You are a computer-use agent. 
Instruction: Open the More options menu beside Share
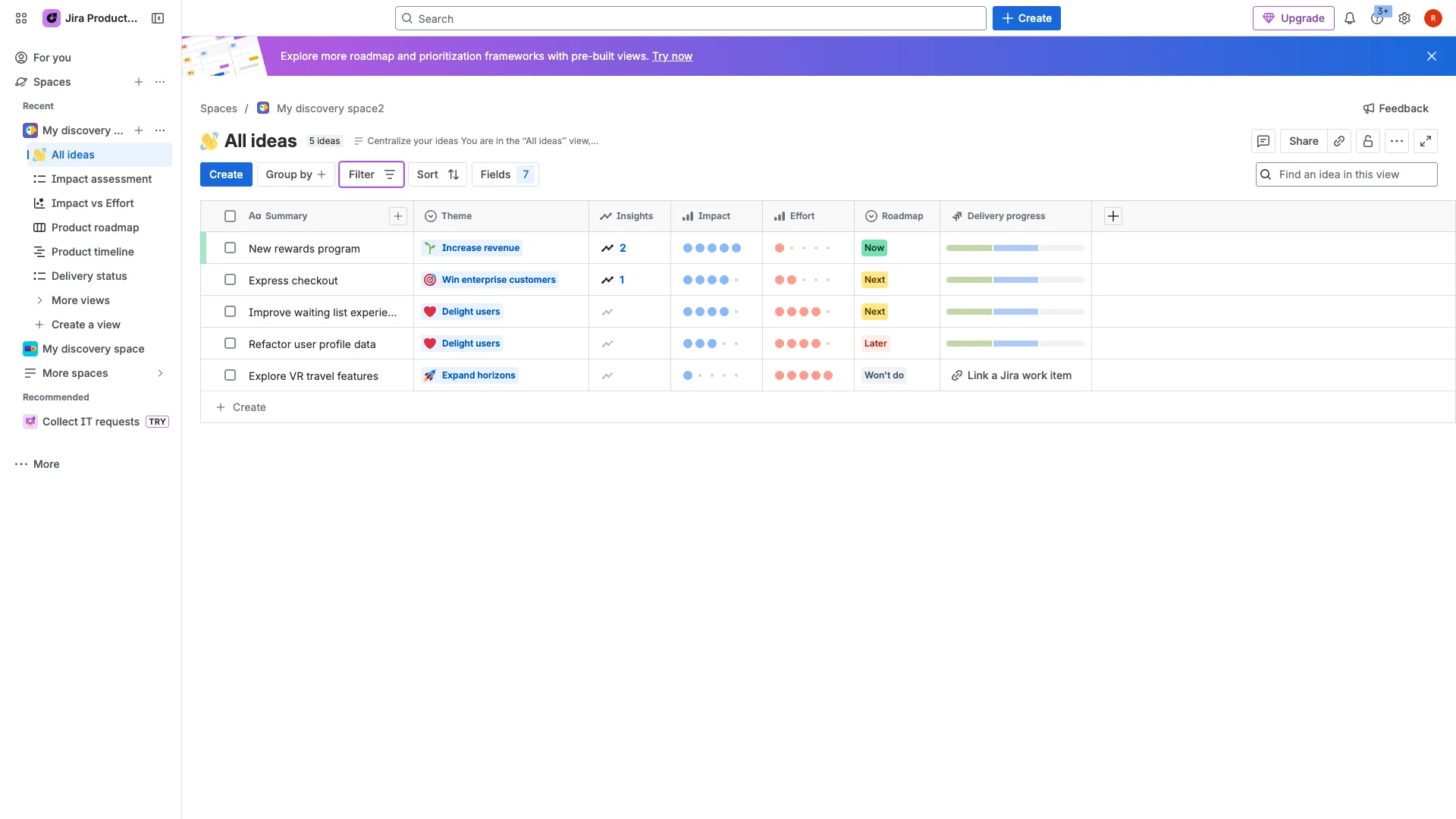[x=1398, y=141]
